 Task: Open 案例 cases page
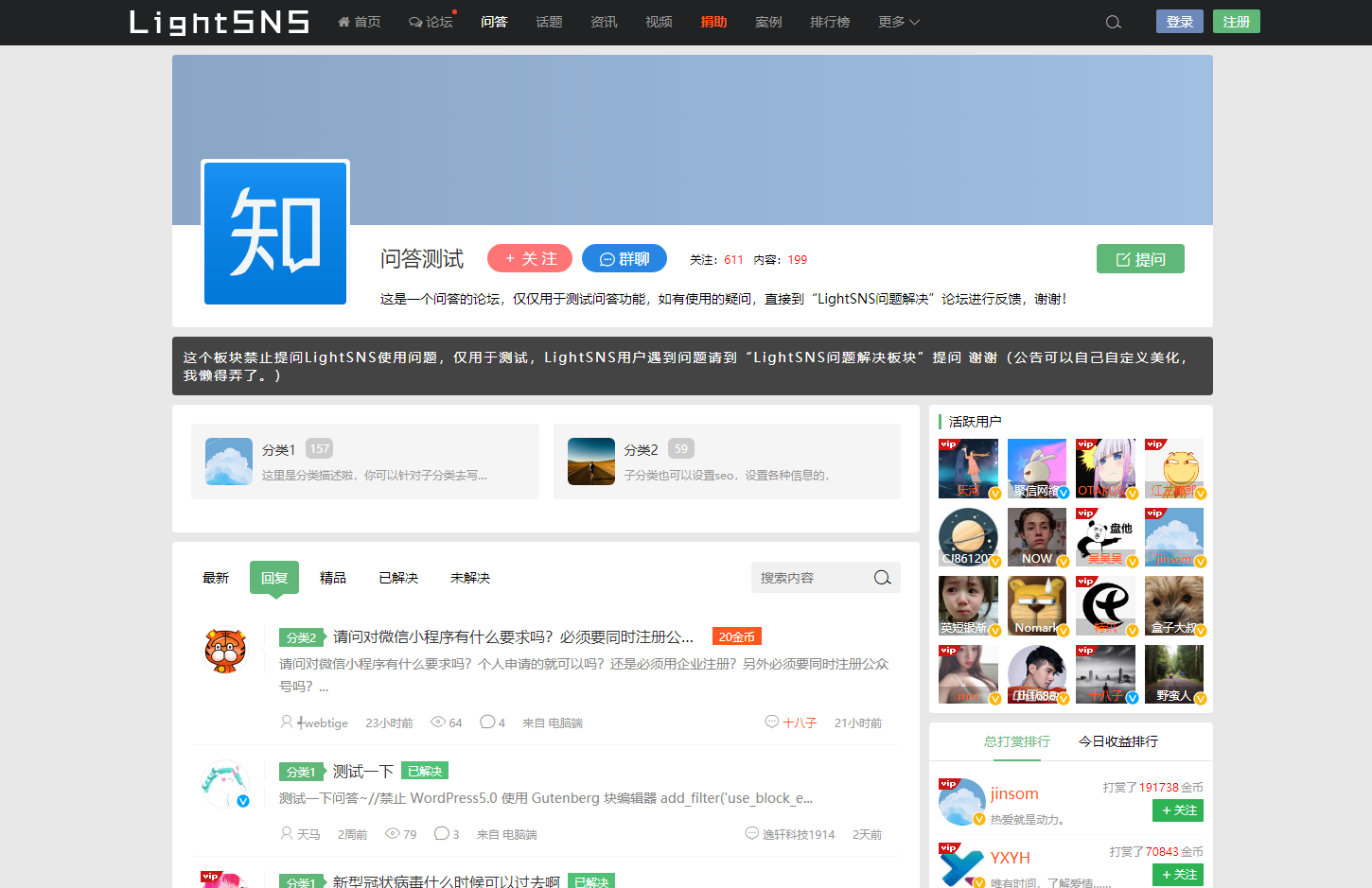click(768, 22)
